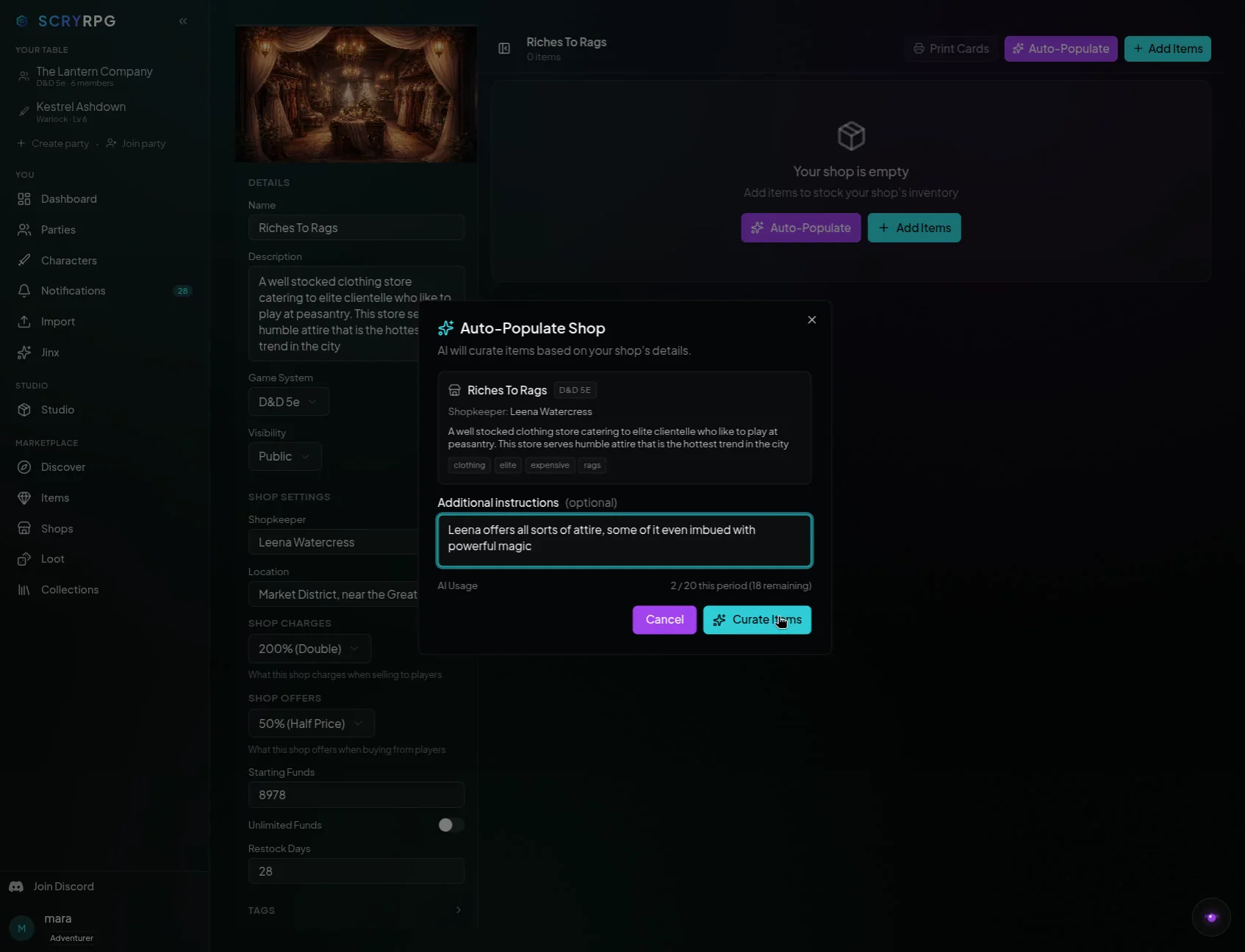The image size is (1245, 952).
Task: Click the AI usage text 2 / 20 this period
Action: pyautogui.click(x=741, y=585)
